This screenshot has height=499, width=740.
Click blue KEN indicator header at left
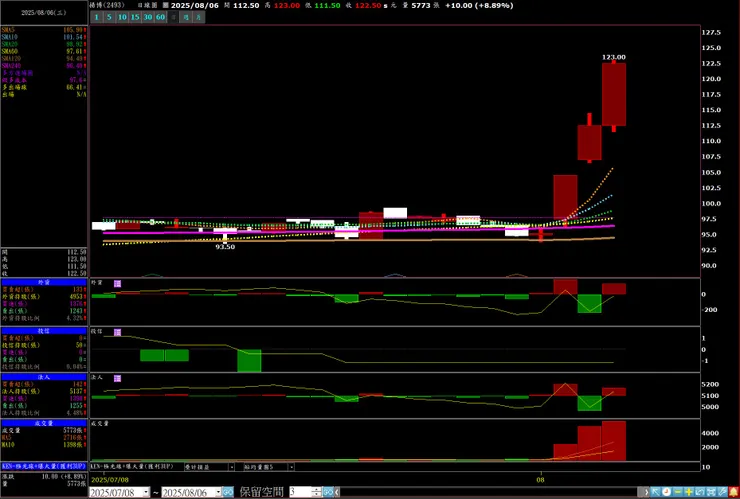pyautogui.click(x=44, y=466)
